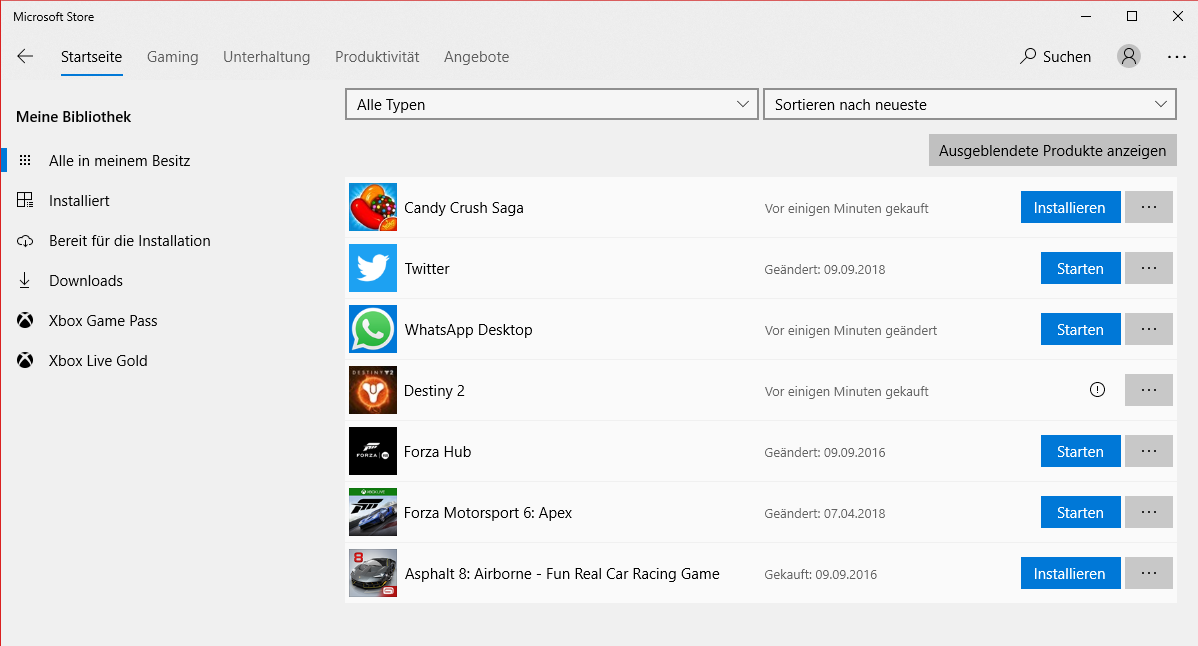This screenshot has width=1198, height=646.
Task: Close the Microsoft Store window
Action: coord(1177,16)
